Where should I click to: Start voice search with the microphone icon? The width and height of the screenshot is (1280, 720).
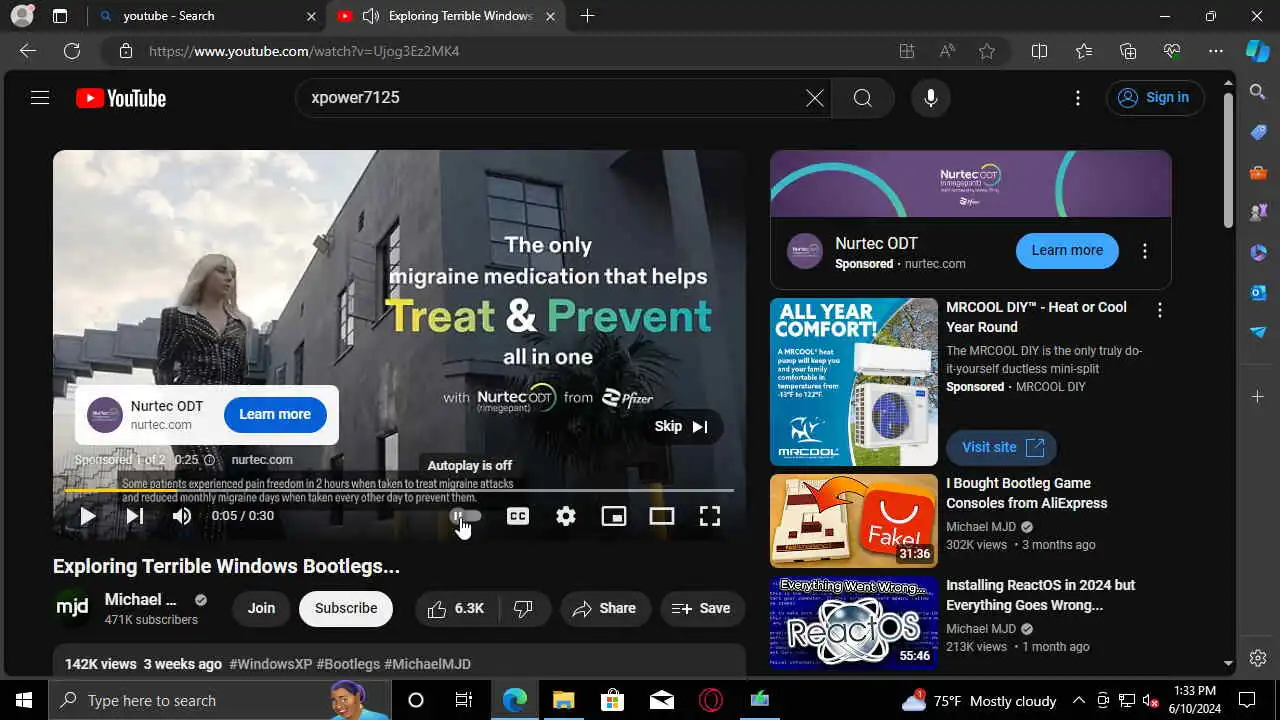(x=931, y=98)
